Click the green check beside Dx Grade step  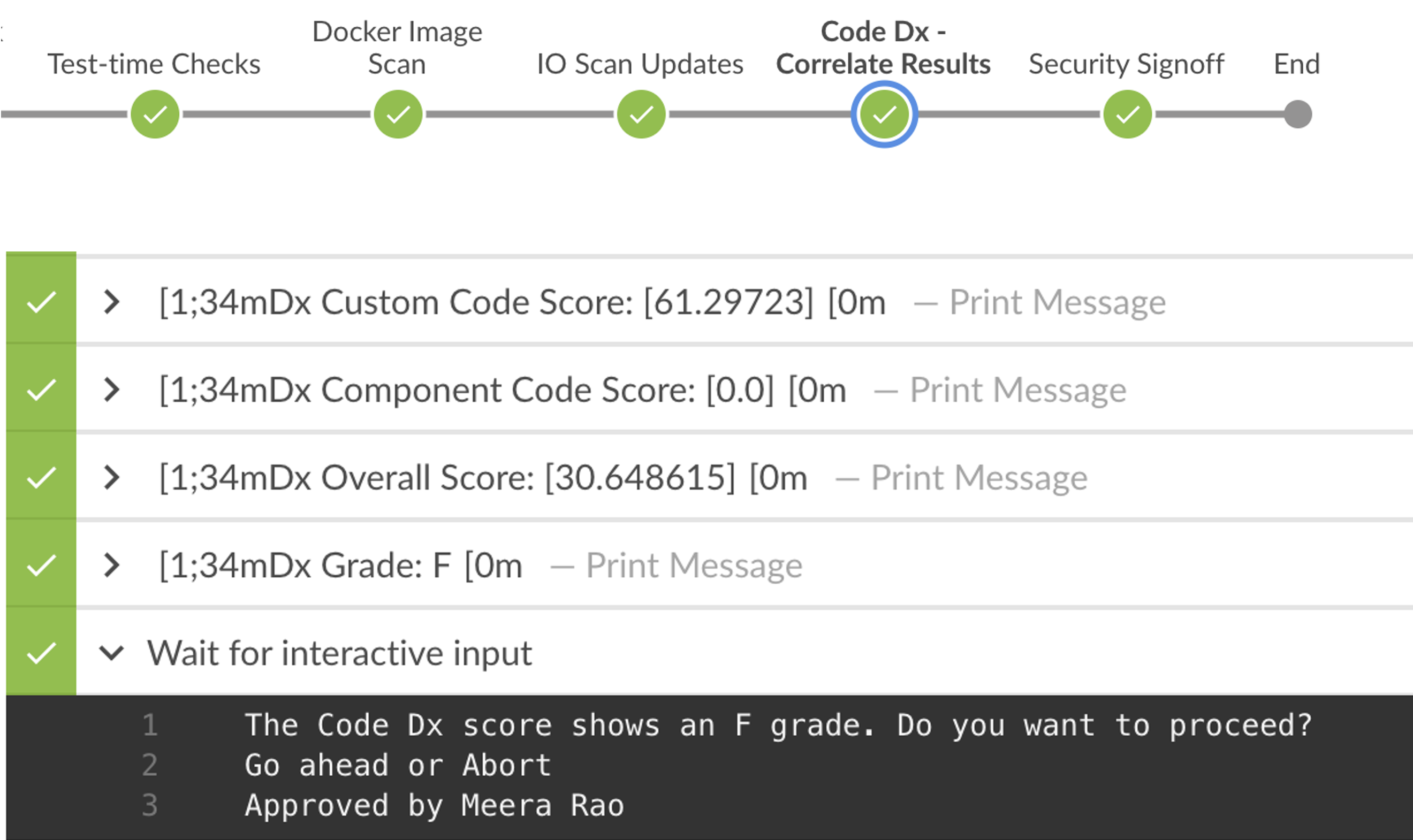(x=41, y=564)
